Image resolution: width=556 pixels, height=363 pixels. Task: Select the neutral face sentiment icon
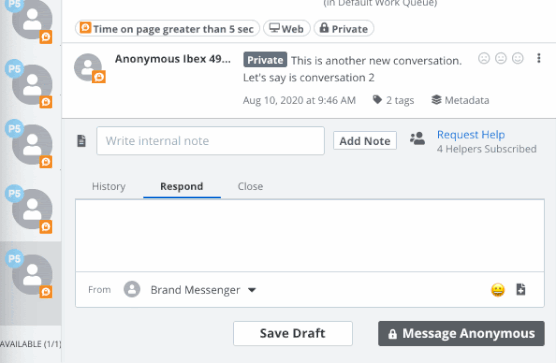pos(501,58)
